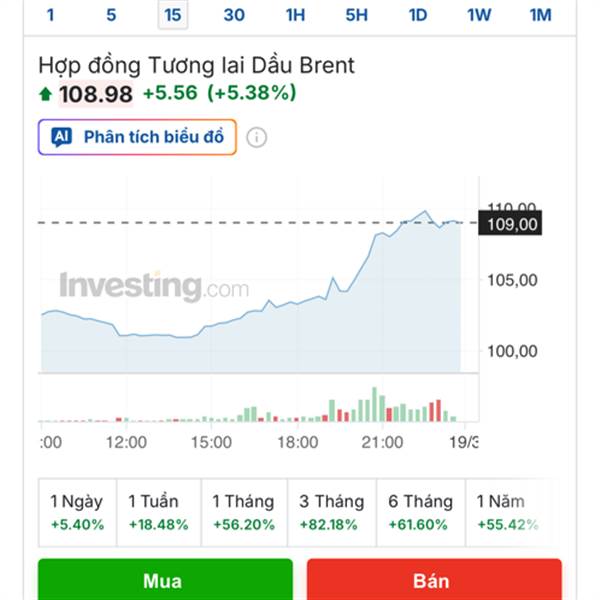Switch to the 1H timeframe
Image resolution: width=600 pixels, height=600 pixels.
(295, 15)
